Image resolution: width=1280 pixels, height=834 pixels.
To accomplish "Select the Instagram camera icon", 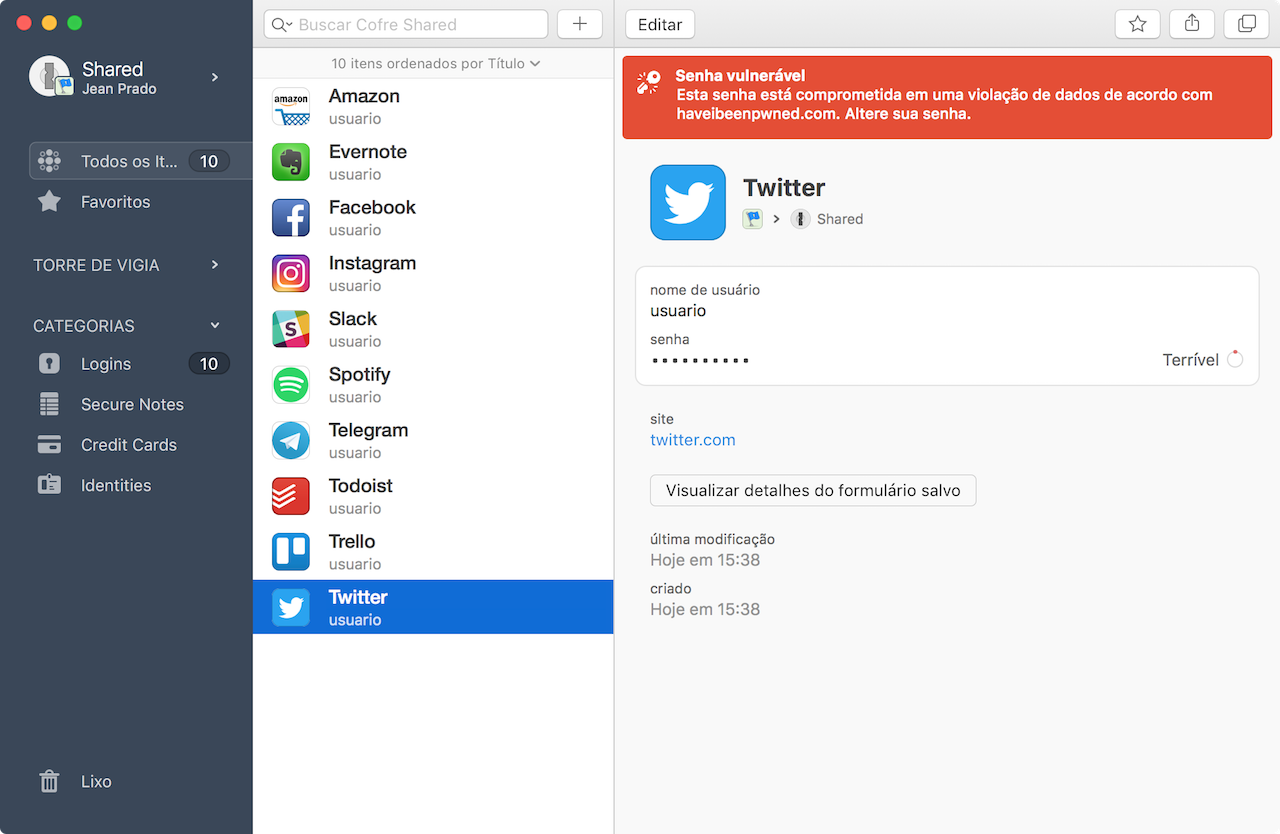I will (x=291, y=274).
